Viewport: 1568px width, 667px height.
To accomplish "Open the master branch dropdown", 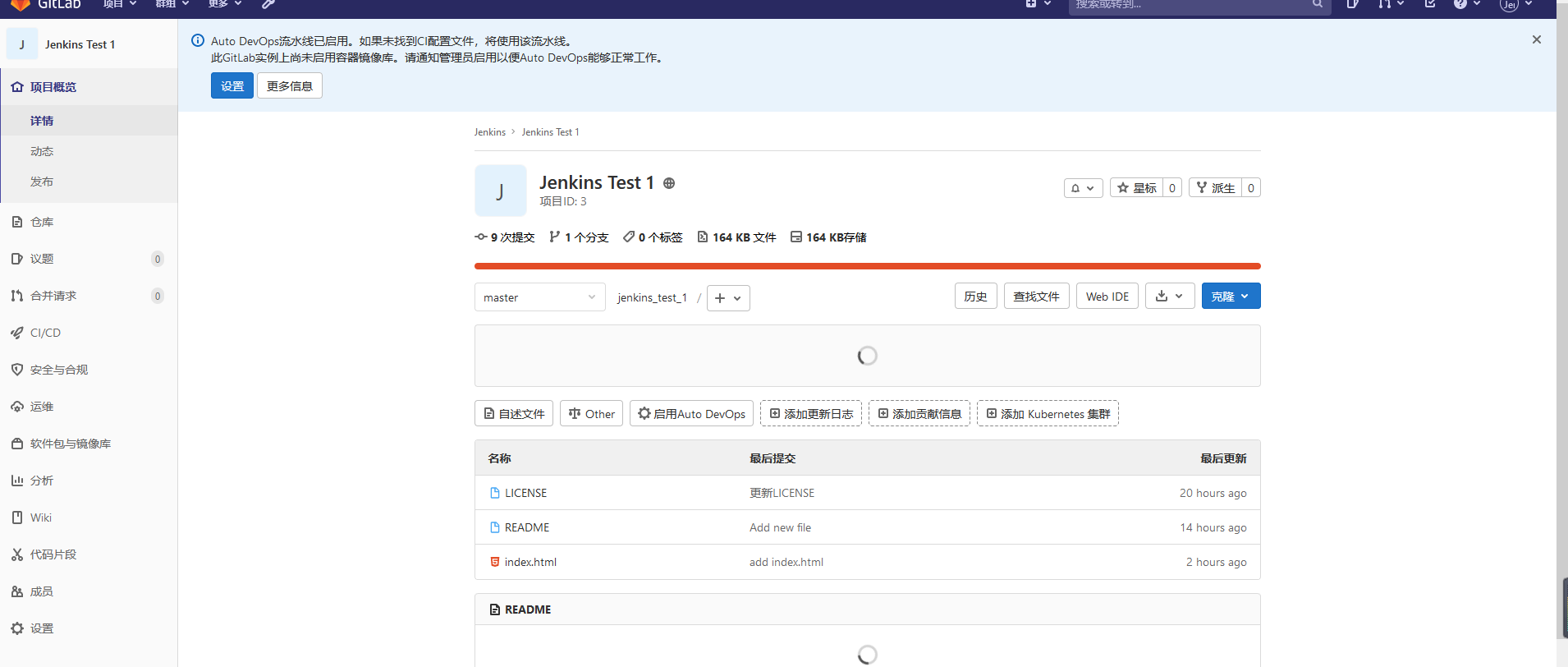I will click(x=540, y=297).
